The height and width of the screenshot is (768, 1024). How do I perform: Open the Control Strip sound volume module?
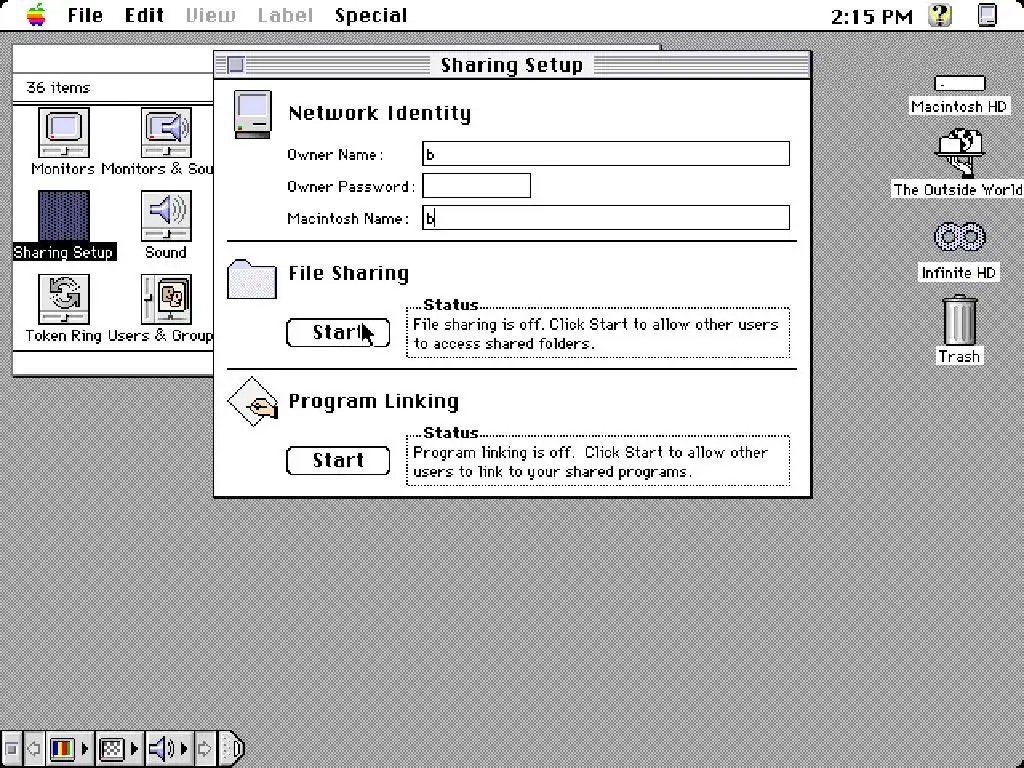click(x=168, y=748)
